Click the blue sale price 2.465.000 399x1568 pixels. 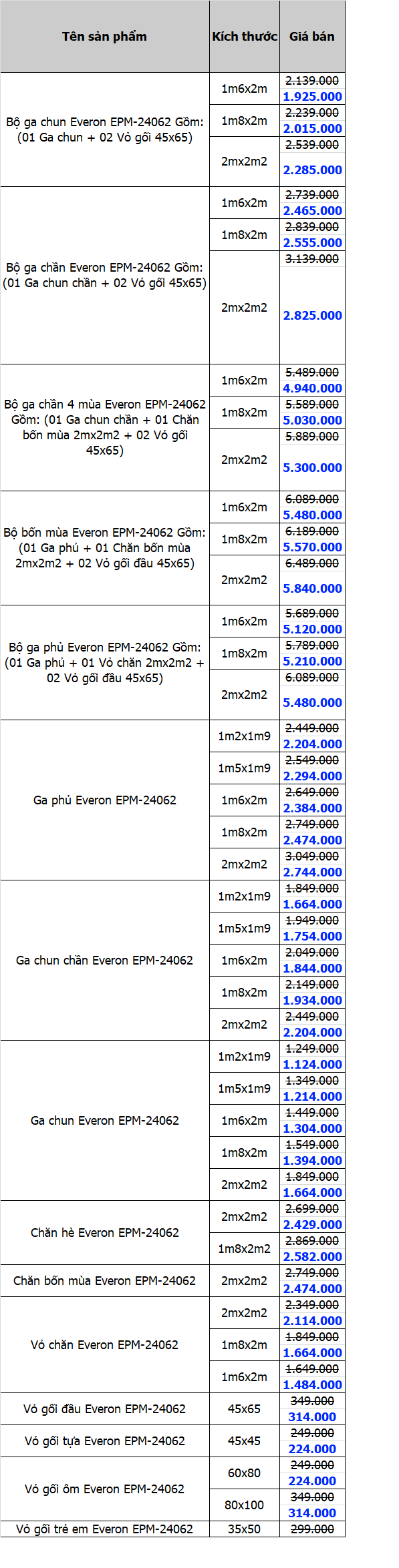click(x=312, y=210)
